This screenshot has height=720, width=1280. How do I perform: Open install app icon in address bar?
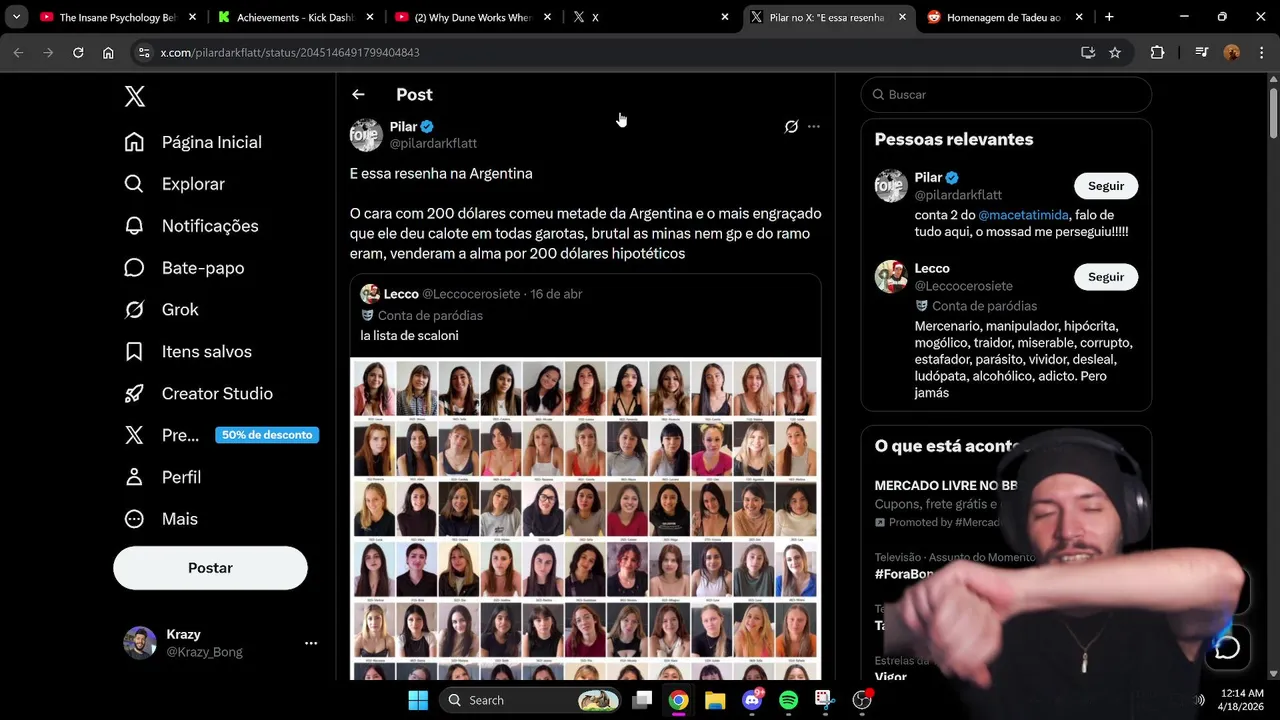1088,52
